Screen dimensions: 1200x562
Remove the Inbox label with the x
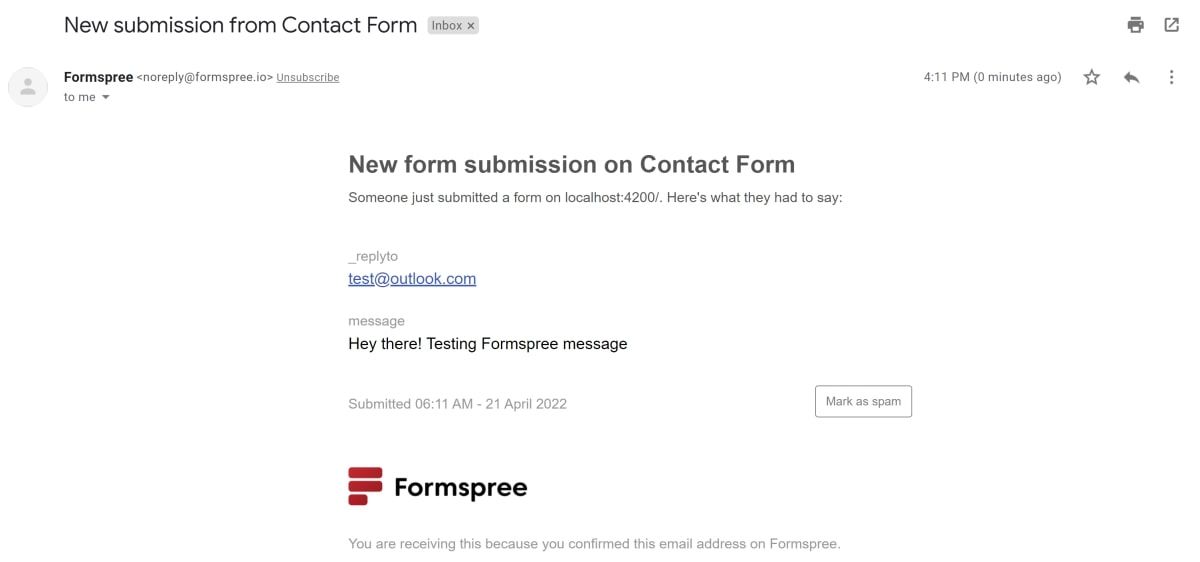click(471, 26)
